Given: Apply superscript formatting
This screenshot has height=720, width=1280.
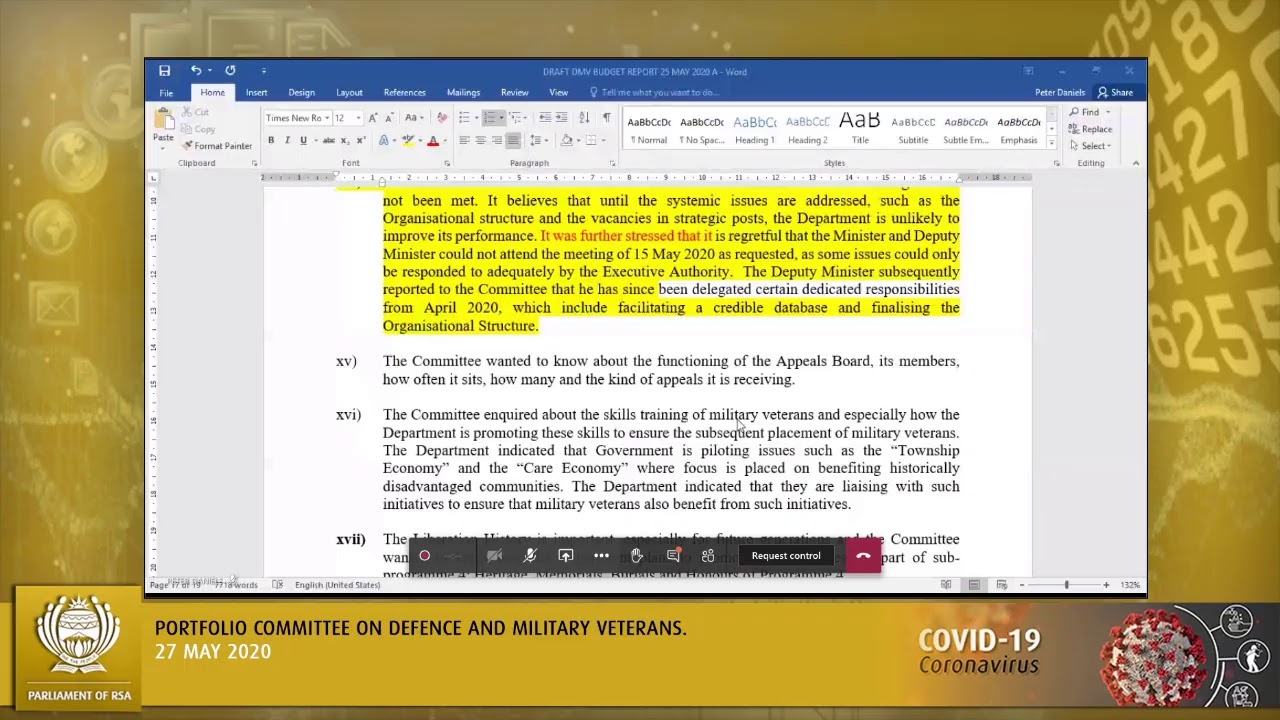Looking at the screenshot, I should pyautogui.click(x=361, y=140).
